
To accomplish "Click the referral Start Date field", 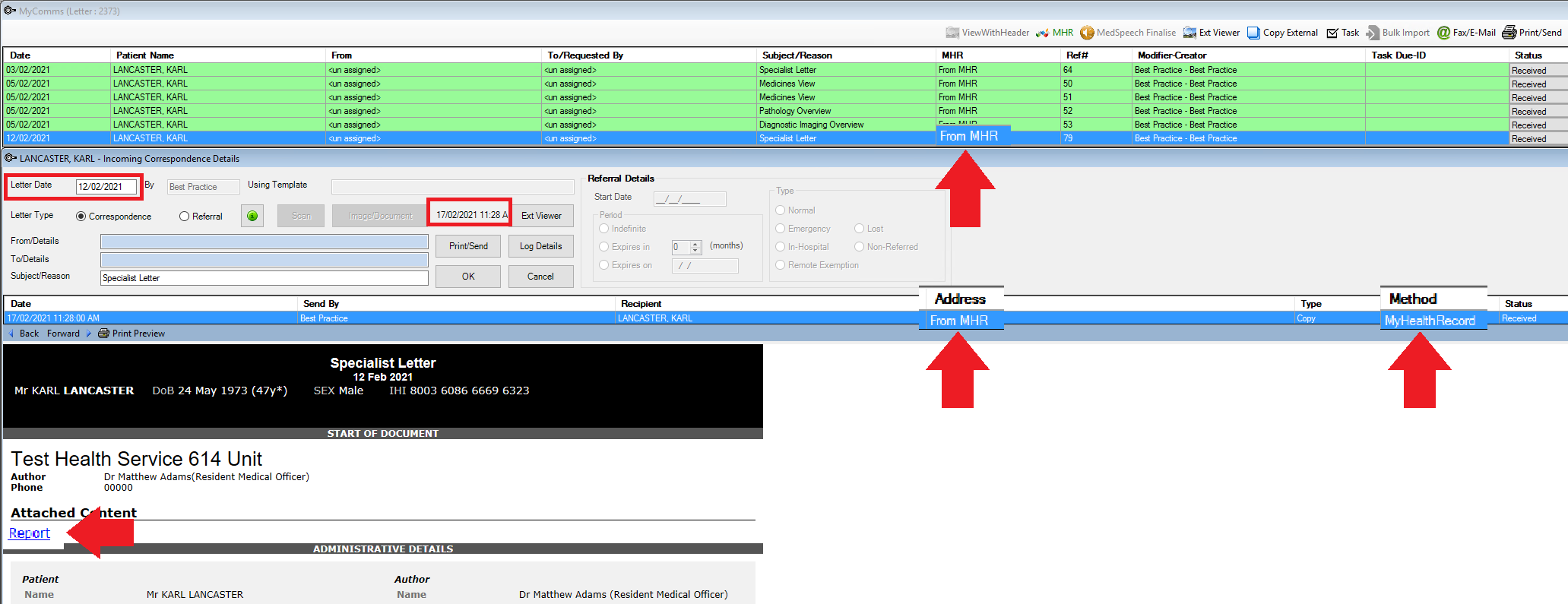I will [x=690, y=199].
